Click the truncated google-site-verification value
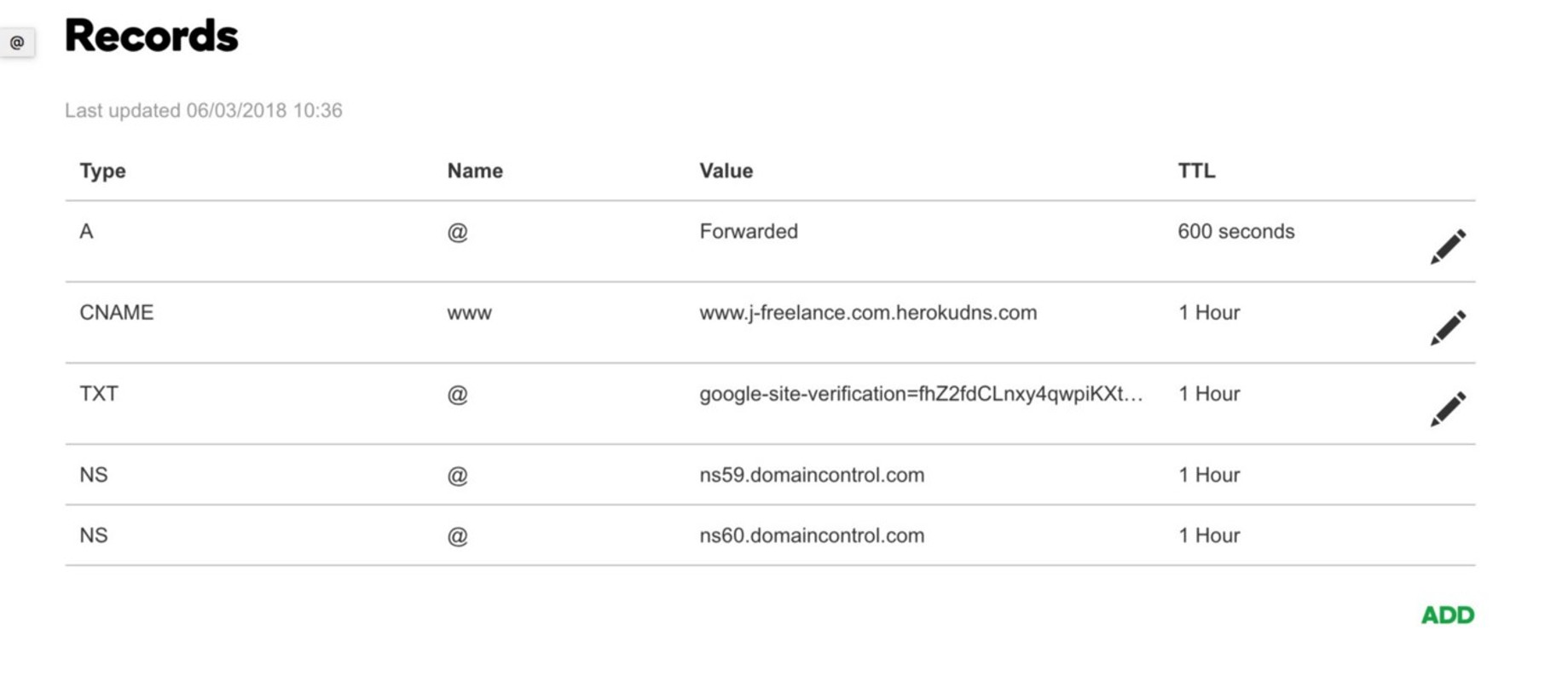The height and width of the screenshot is (682, 1568). coord(920,394)
